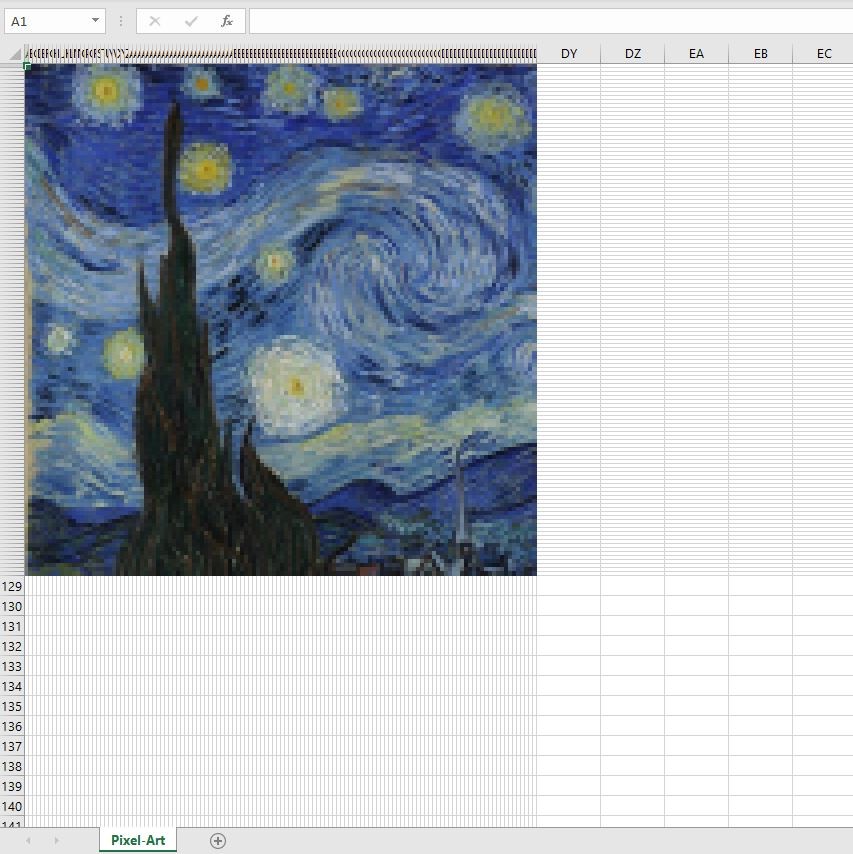853x854 pixels.
Task: Select column EA header
Action: (696, 54)
